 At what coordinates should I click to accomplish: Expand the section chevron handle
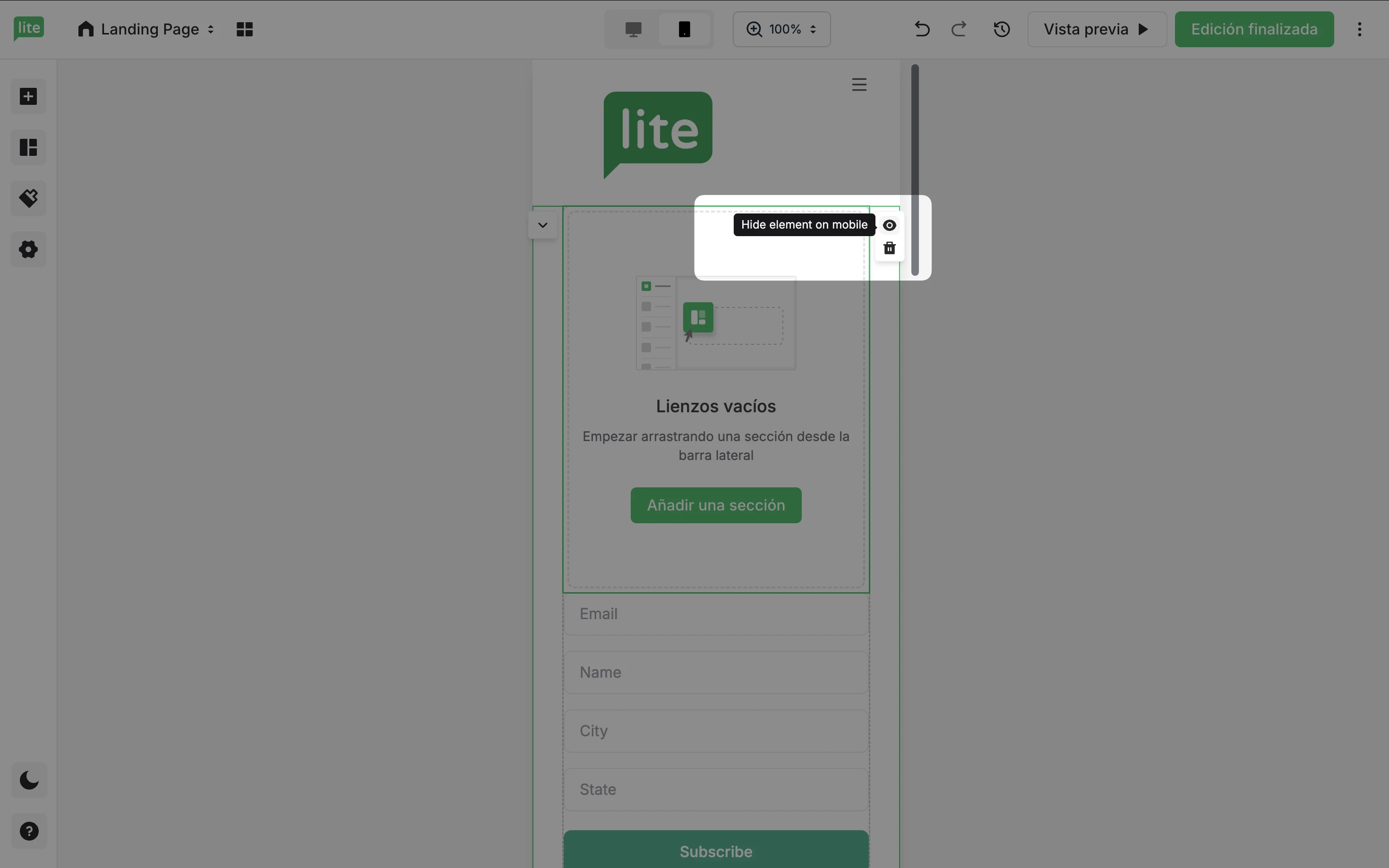pos(543,225)
